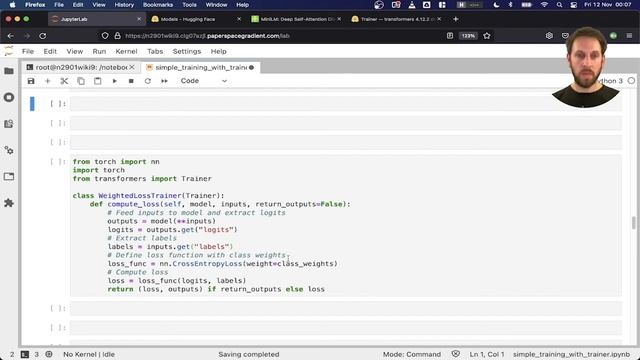Open the History menu in macOS bar

click(x=124, y=5)
